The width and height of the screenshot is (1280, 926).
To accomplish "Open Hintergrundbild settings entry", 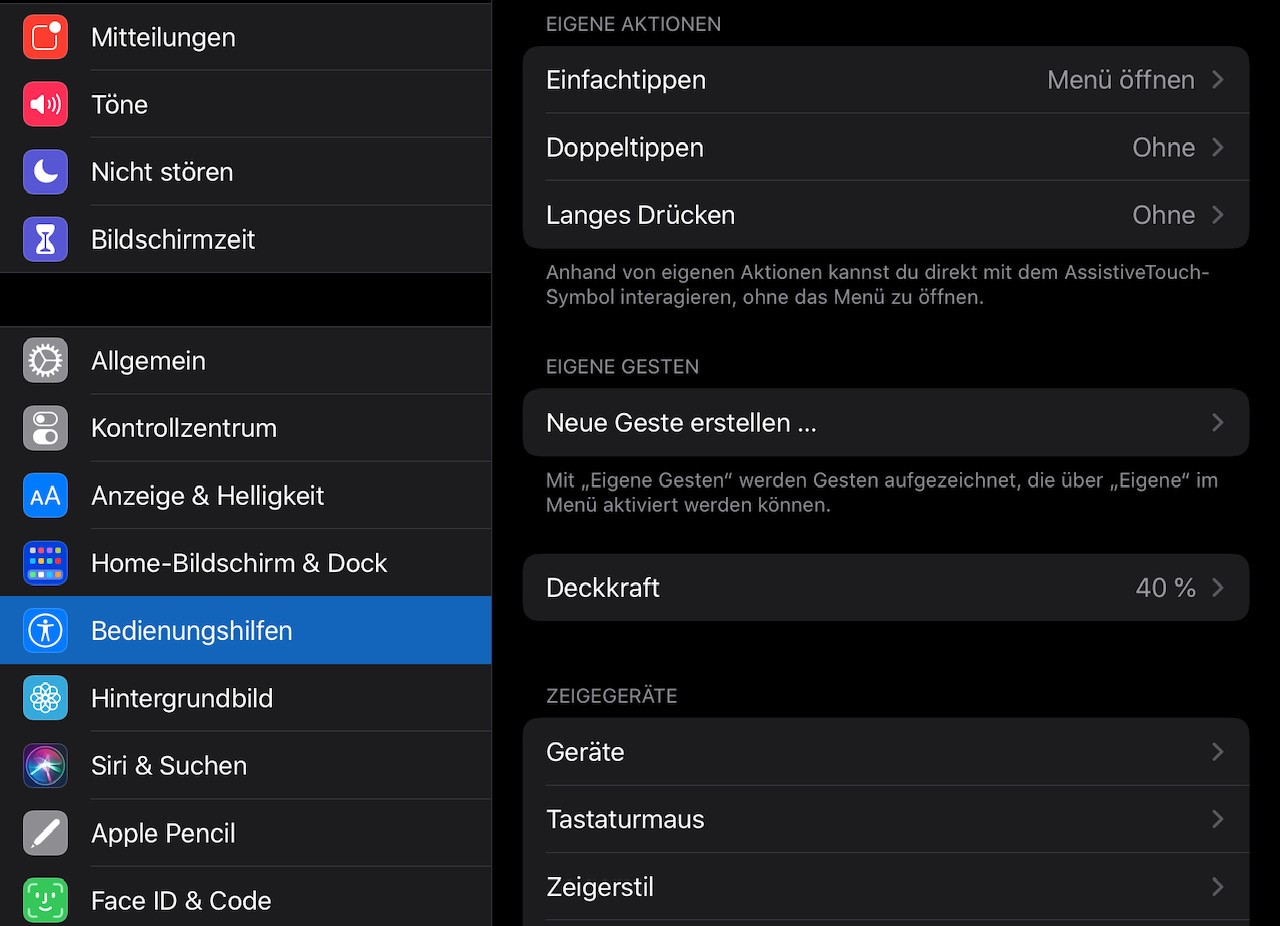I will pyautogui.click(x=182, y=698).
